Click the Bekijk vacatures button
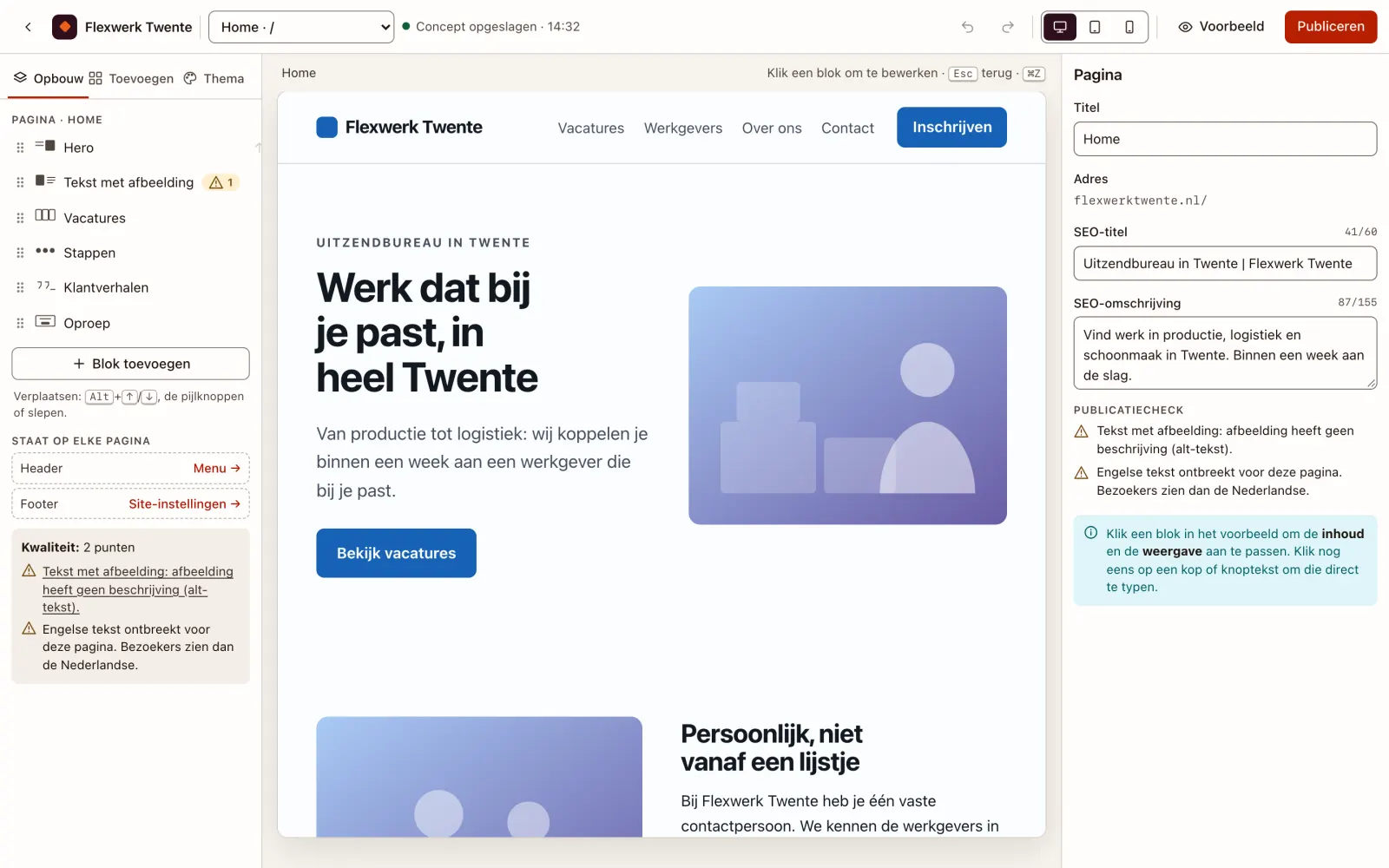Viewport: 1389px width, 868px height. point(396,553)
